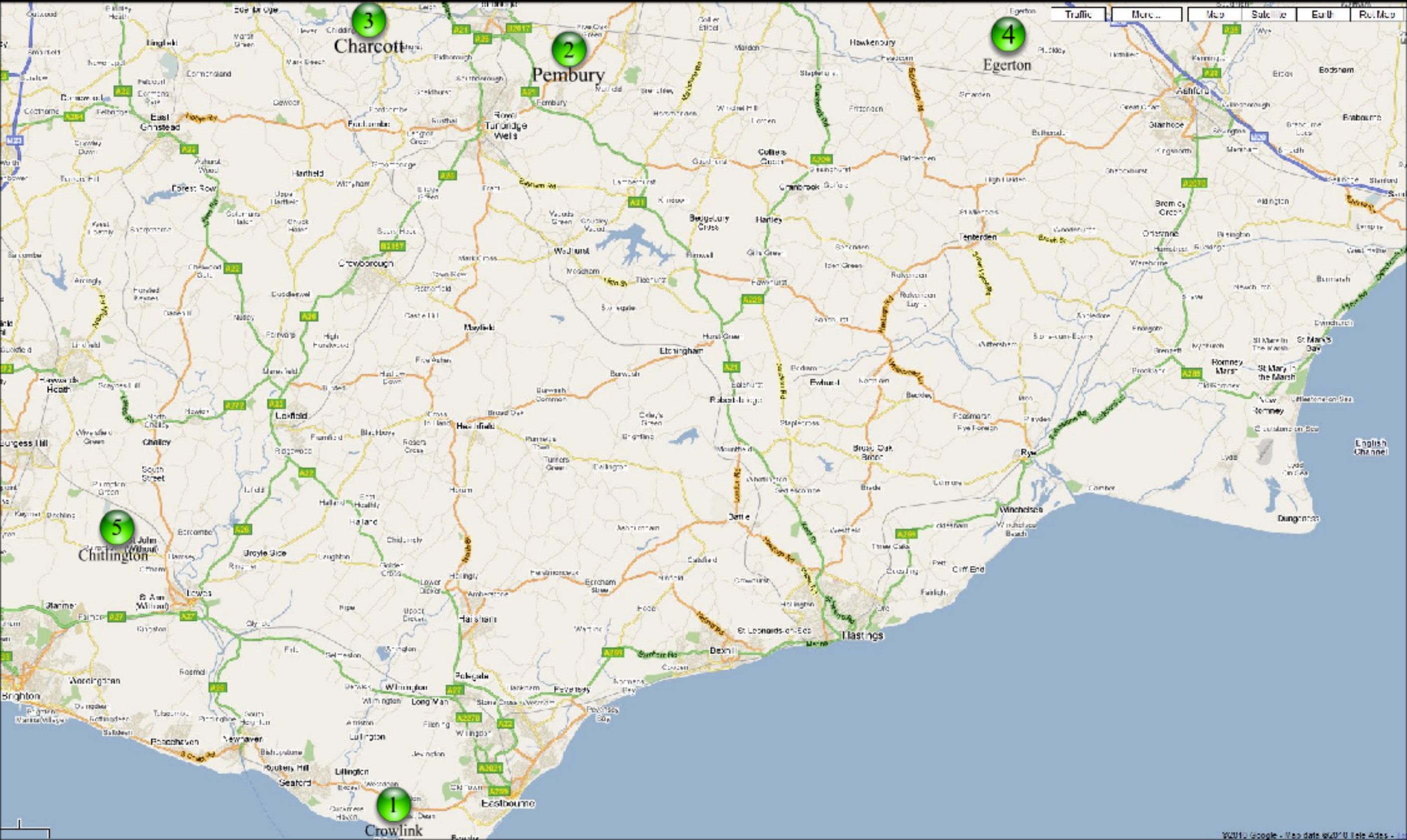Click the English Channel sea label

point(1371,447)
